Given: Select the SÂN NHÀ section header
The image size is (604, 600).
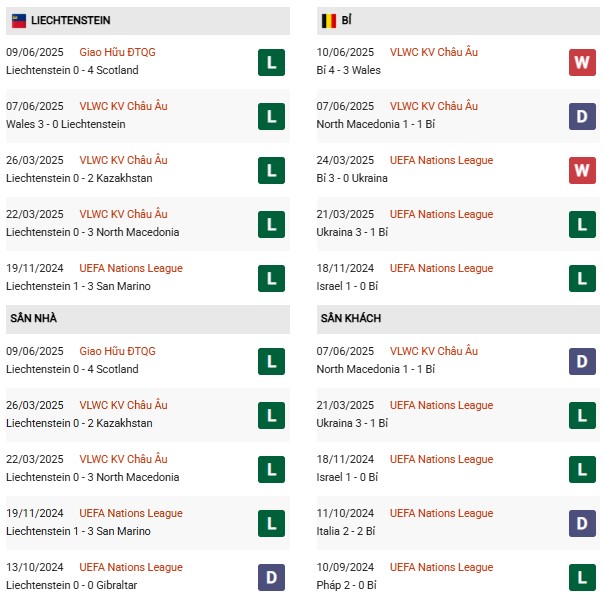Looking at the screenshot, I should [34, 318].
